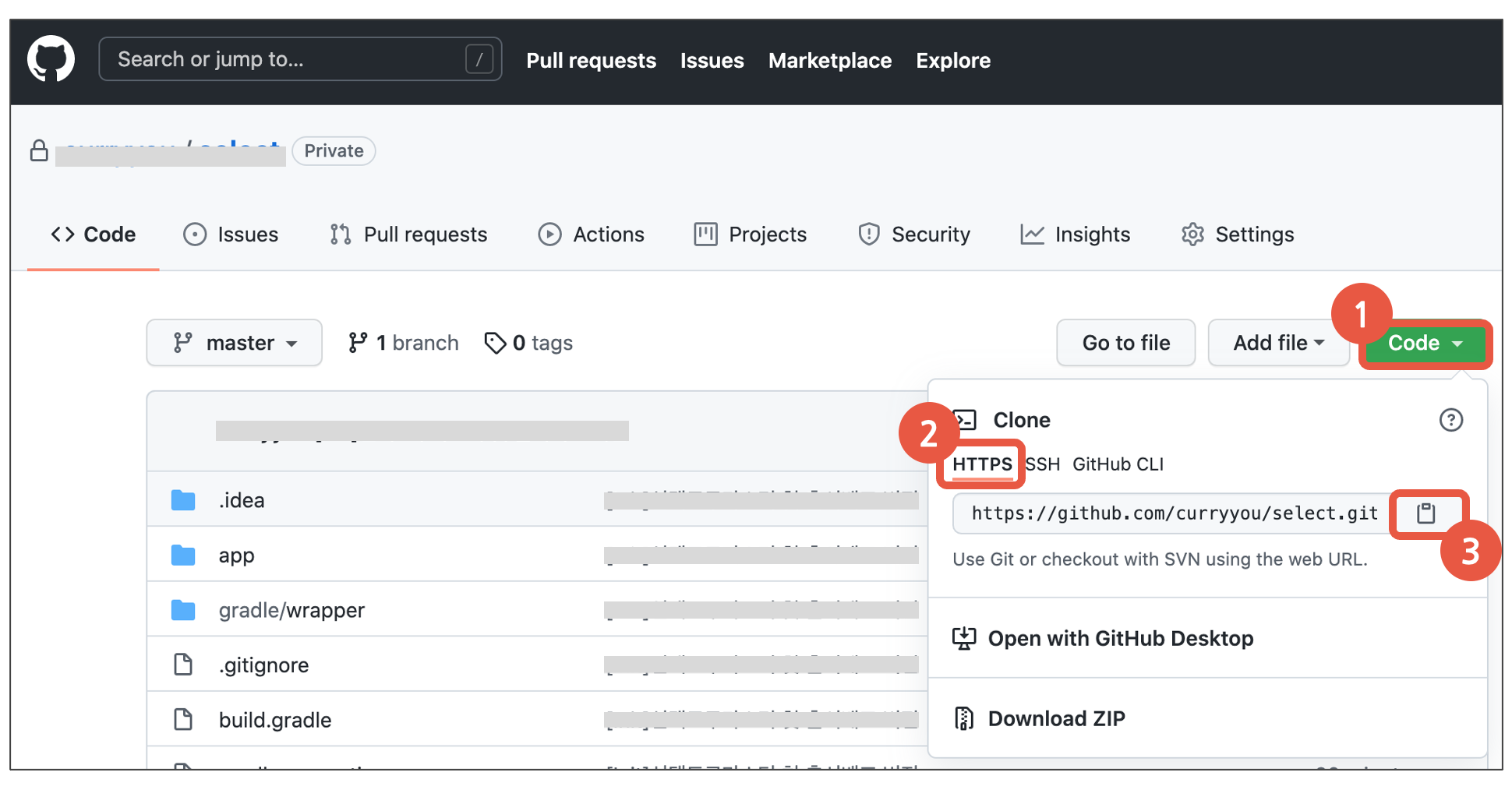Click Download ZIP
This screenshot has height=790, width=1512.
tap(1039, 718)
